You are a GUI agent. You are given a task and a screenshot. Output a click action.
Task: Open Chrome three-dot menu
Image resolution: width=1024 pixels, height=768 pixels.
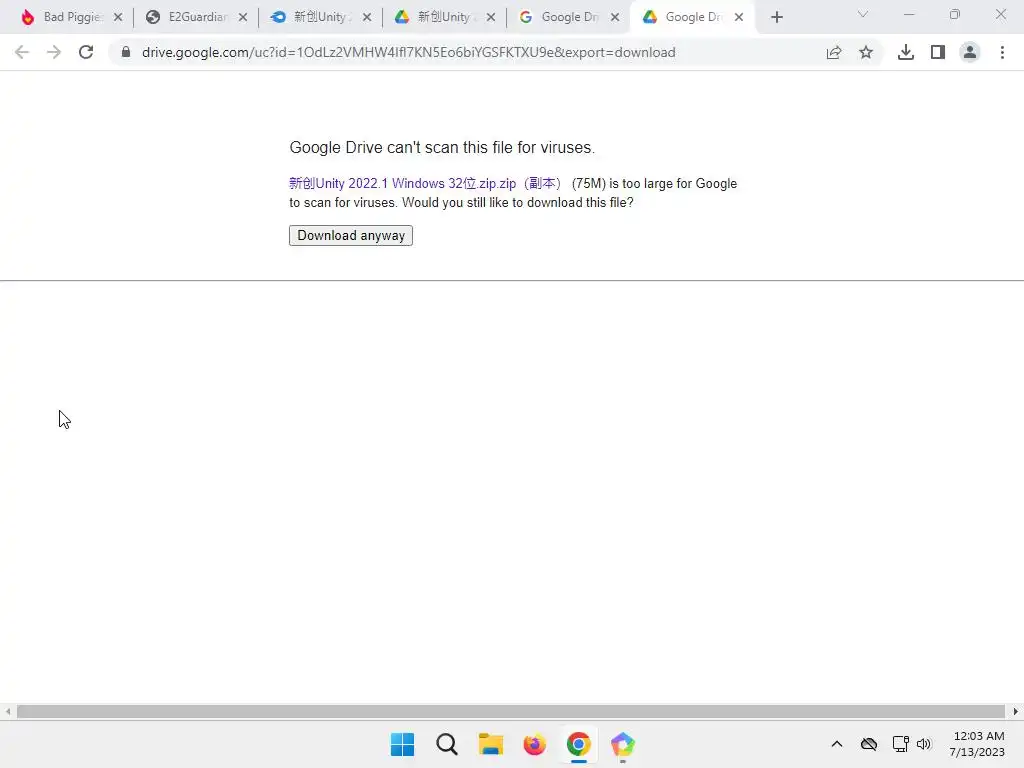(1002, 52)
